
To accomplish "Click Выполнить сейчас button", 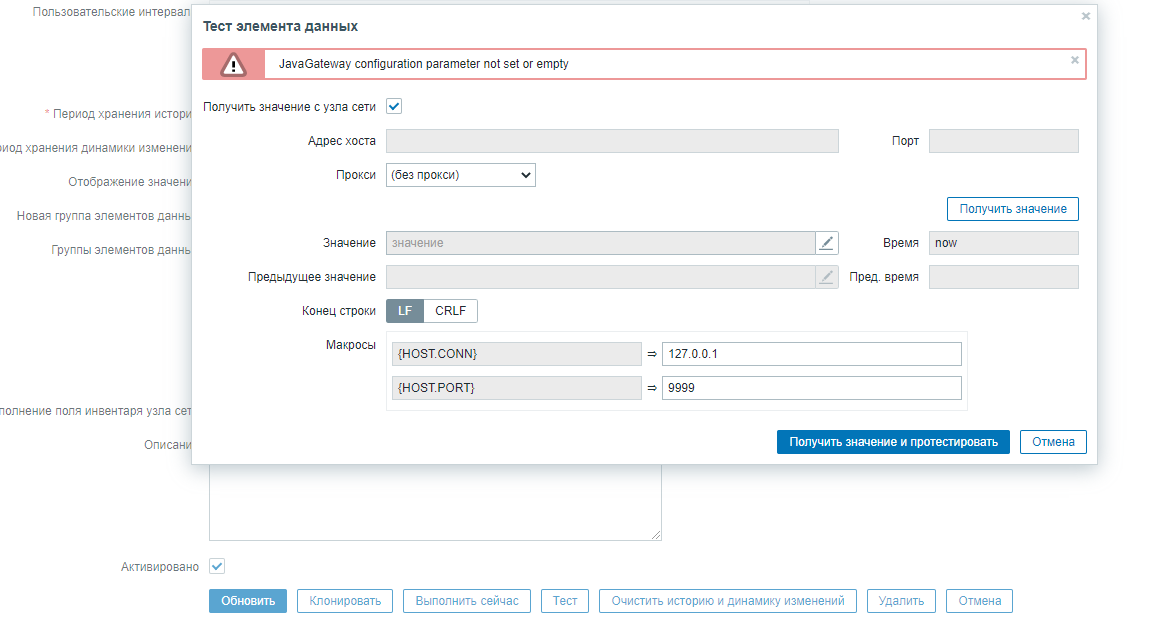I will (467, 601).
